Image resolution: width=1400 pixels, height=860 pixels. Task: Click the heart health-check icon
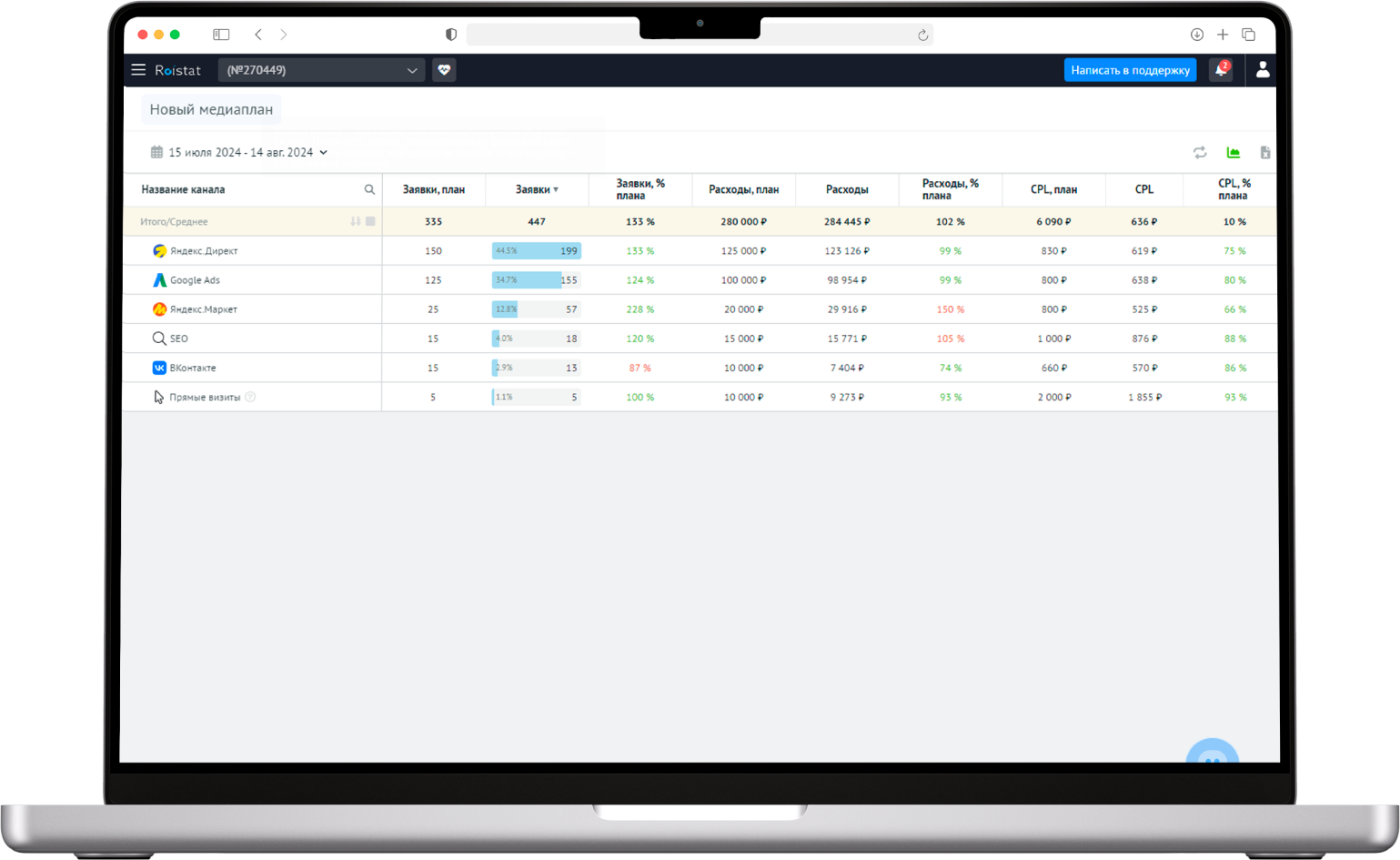coord(444,70)
